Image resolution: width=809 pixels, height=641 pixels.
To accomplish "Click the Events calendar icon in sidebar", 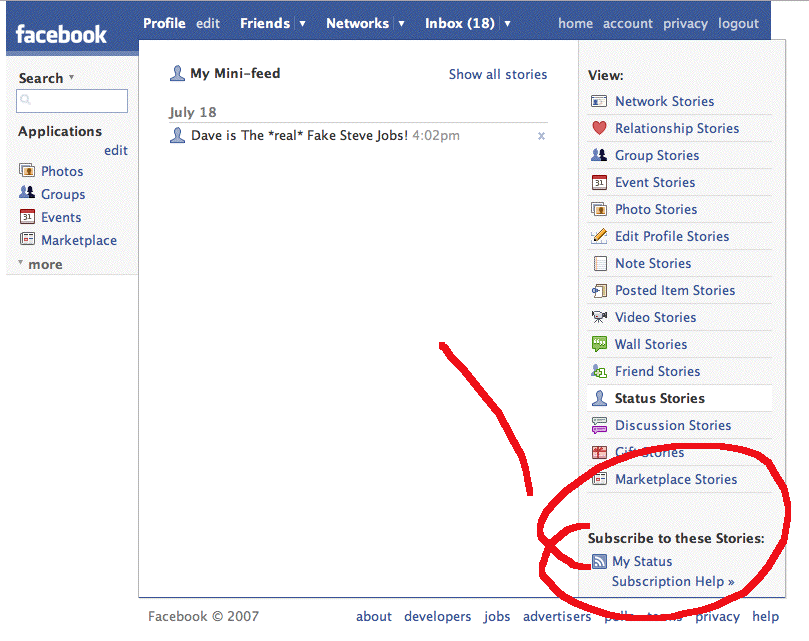I will pyautogui.click(x=27, y=217).
